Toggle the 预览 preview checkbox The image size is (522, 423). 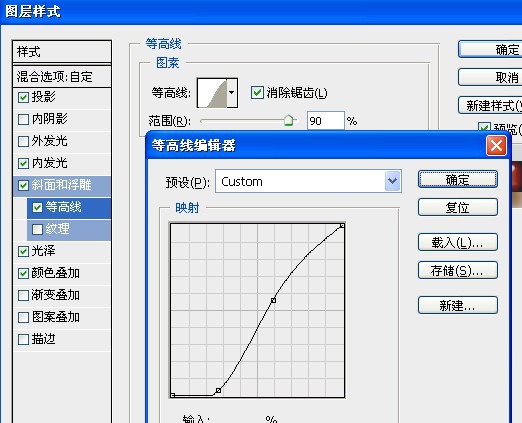coord(484,128)
